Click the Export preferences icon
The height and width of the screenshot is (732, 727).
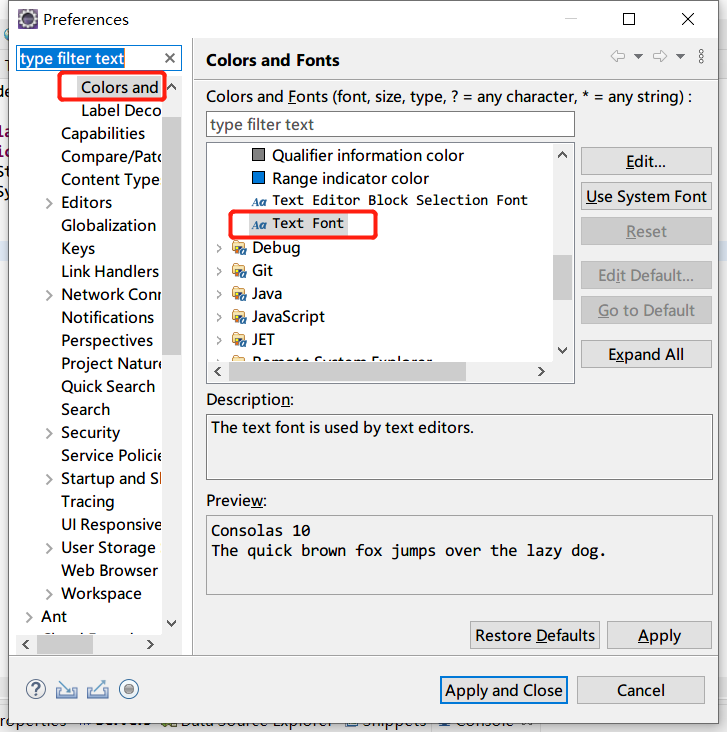click(98, 689)
